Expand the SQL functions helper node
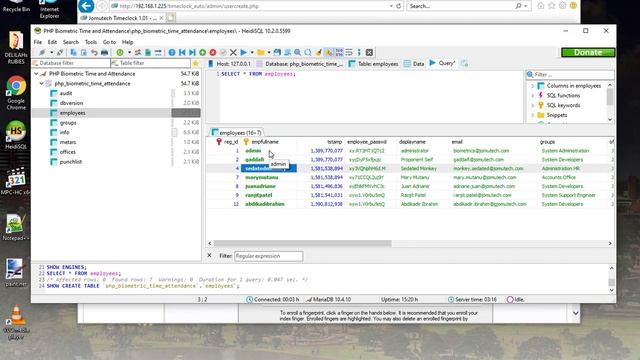Screen dimensions: 640x360 532,96
